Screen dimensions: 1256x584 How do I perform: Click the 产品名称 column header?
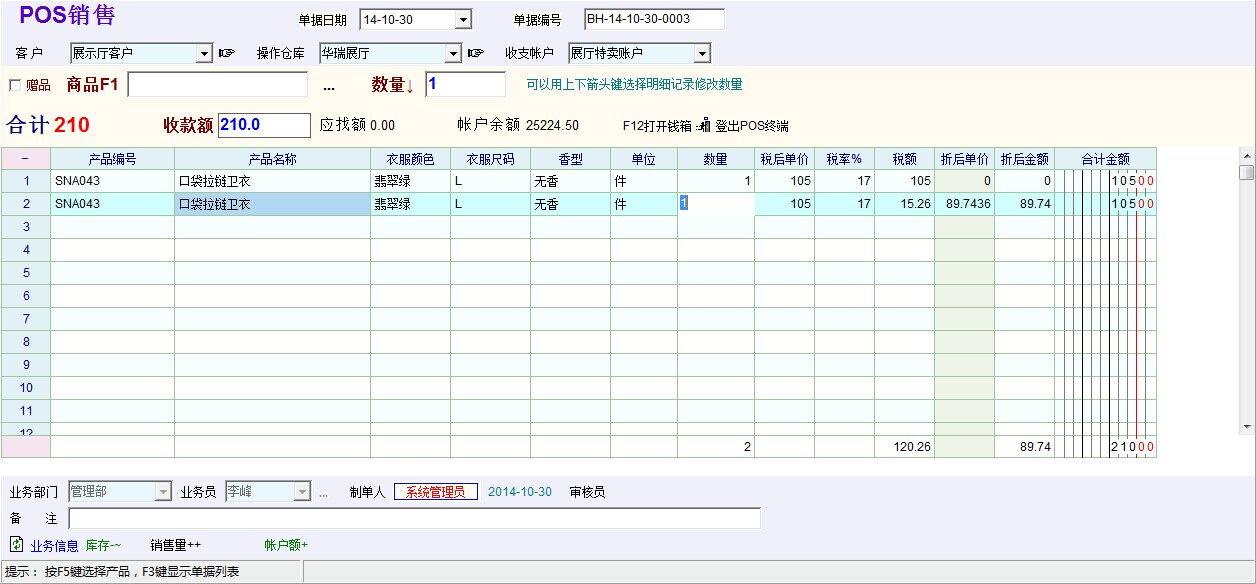pos(272,159)
